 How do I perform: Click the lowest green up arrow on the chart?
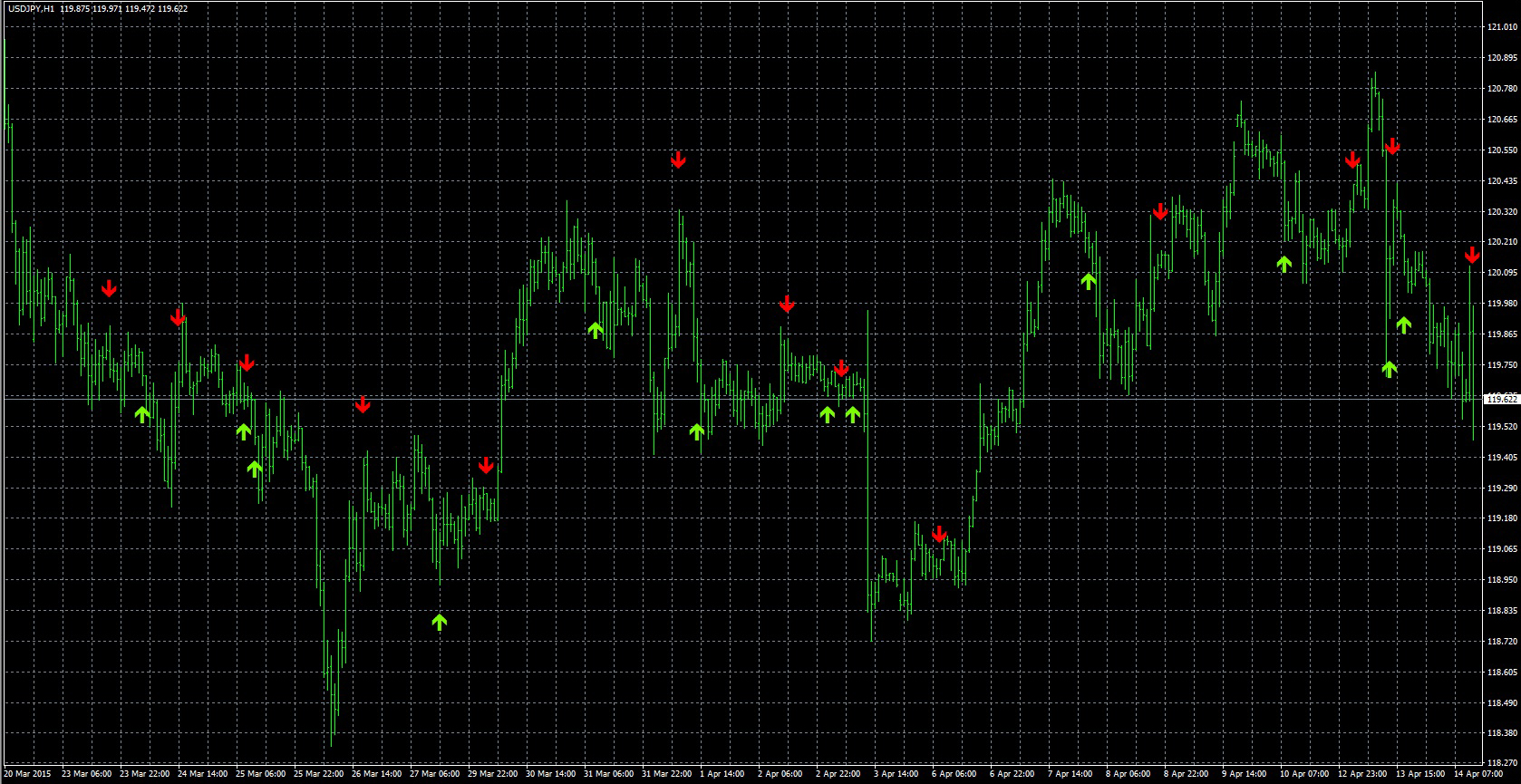point(440,622)
